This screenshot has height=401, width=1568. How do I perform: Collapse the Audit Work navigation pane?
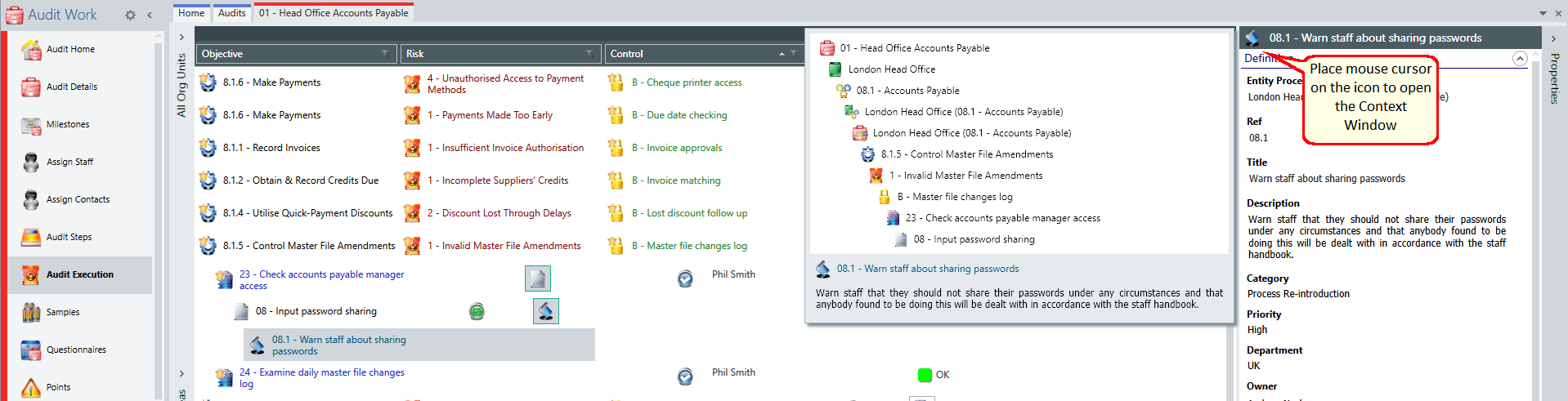click(x=150, y=15)
